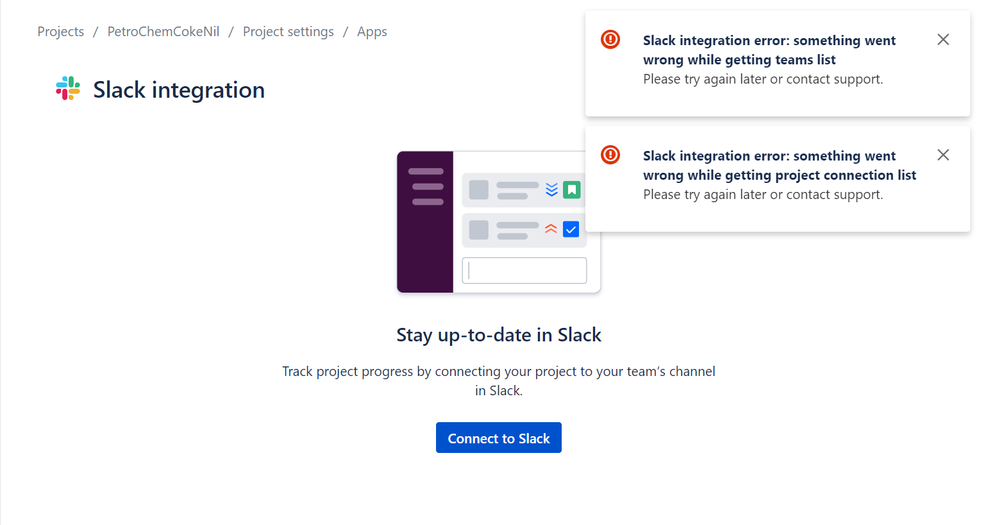Select the Apps breadcrumb item
Screen dimensions: 999x525
372,32
